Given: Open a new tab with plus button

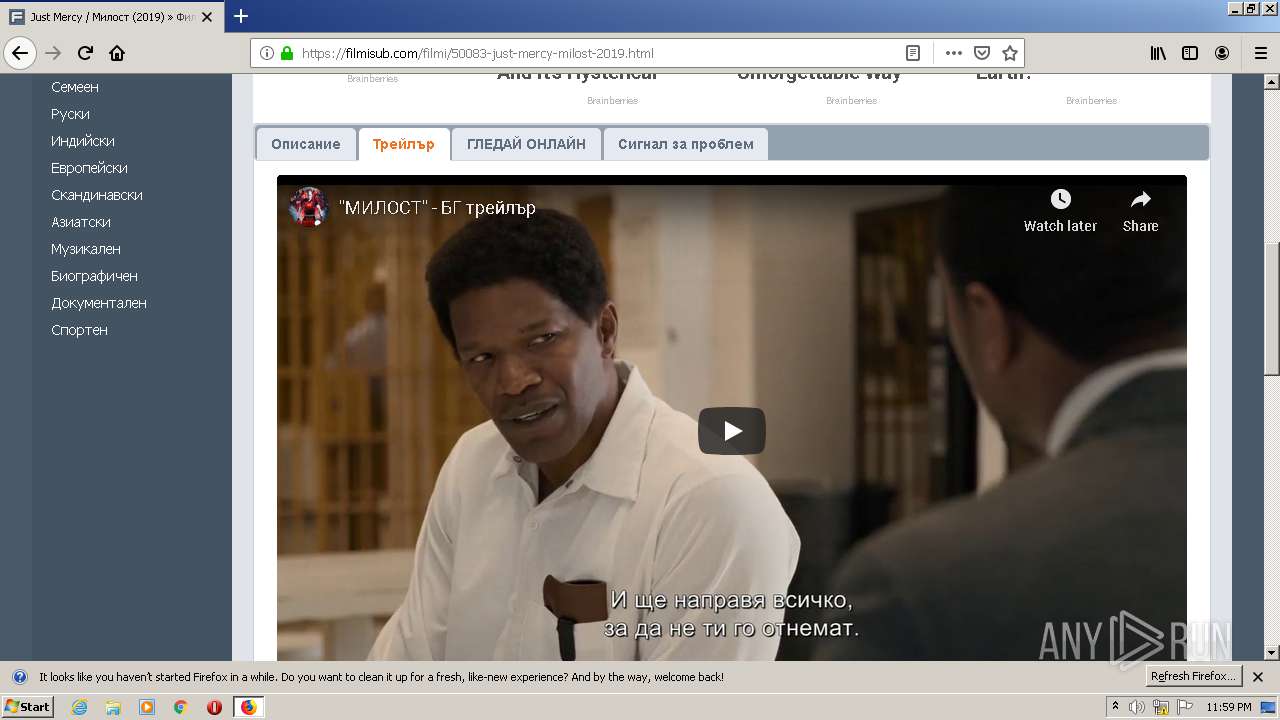Looking at the screenshot, I should pos(241,16).
